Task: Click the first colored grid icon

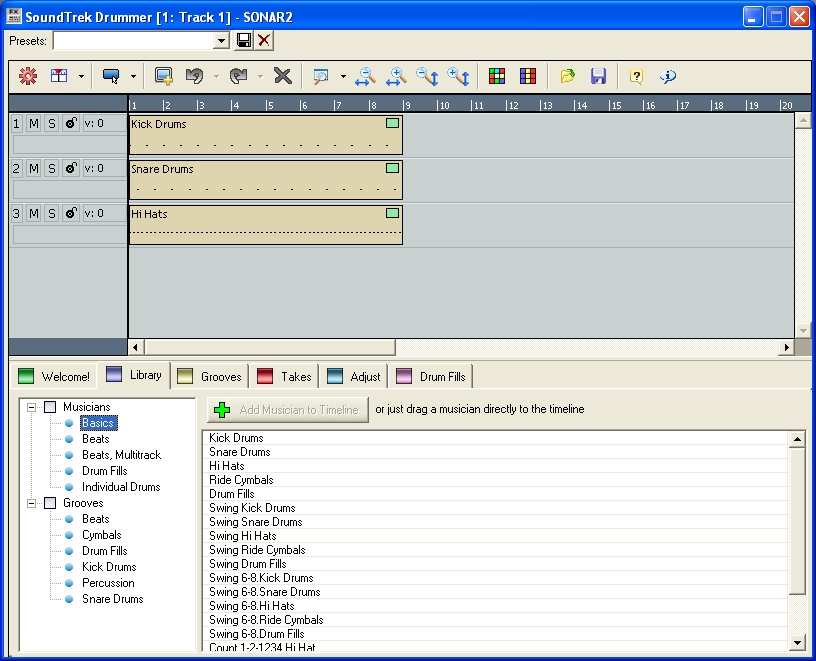Action: pyautogui.click(x=497, y=76)
